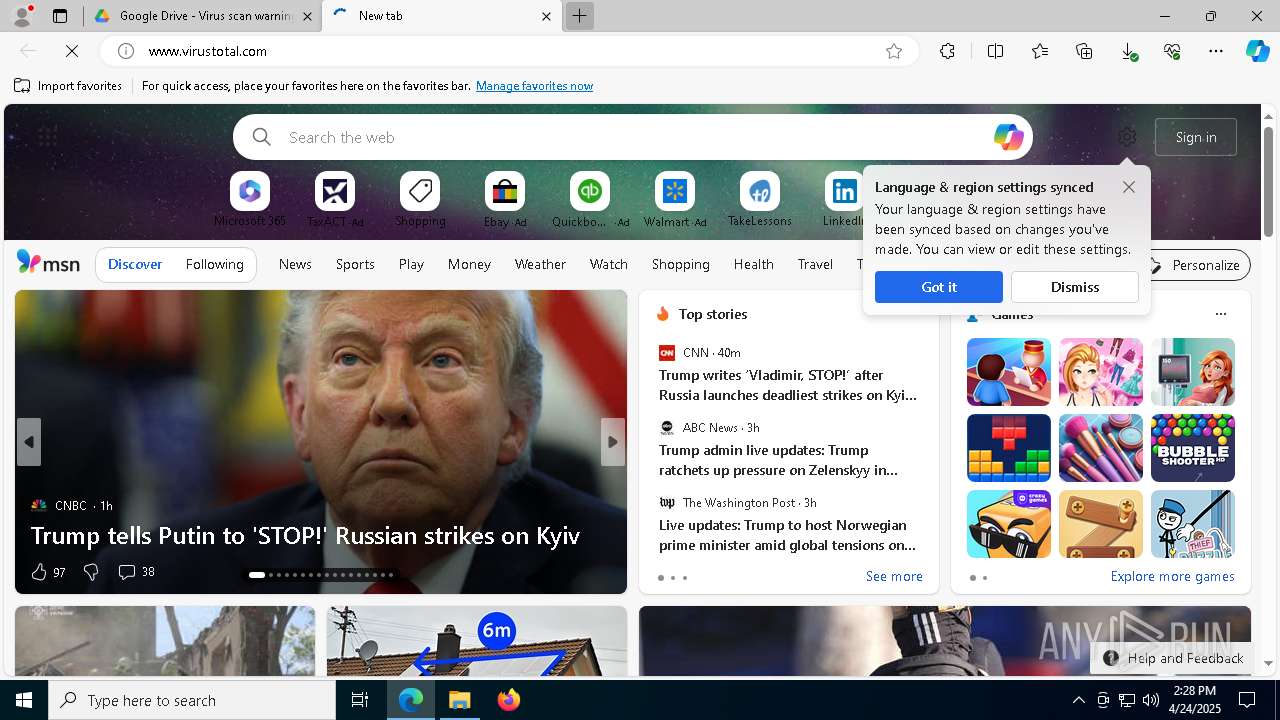Screen dimensions: 1280x720
Task: Open File Explorer from the taskbar
Action: coord(460,700)
